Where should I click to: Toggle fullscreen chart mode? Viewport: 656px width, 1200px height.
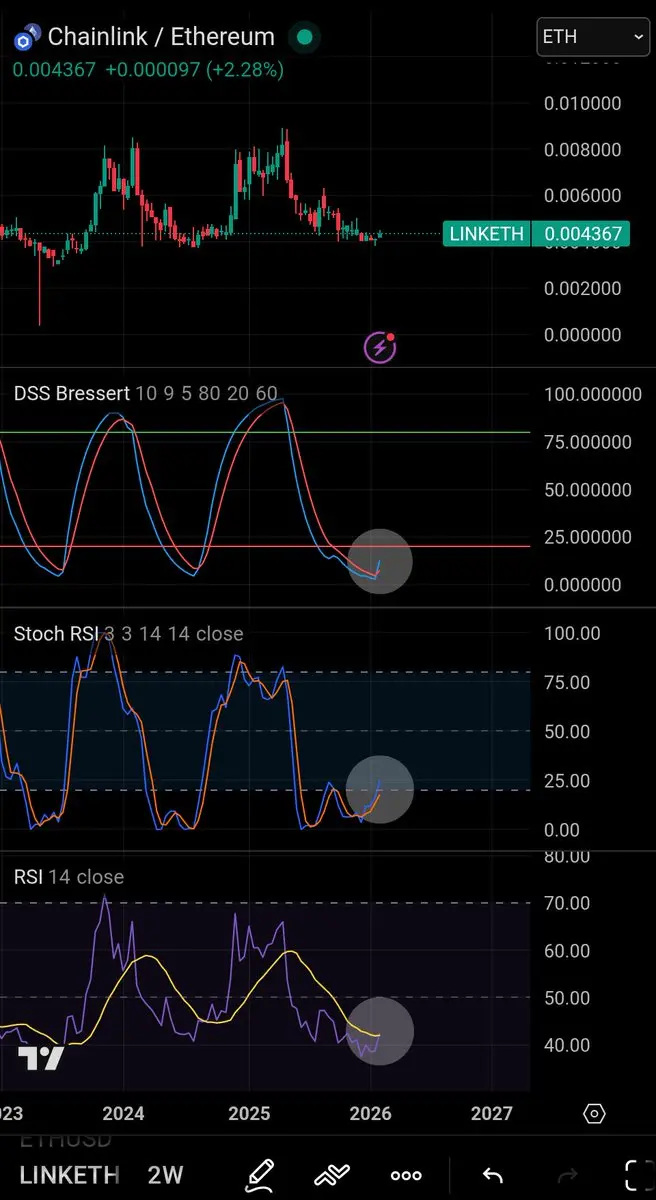pos(637,1175)
